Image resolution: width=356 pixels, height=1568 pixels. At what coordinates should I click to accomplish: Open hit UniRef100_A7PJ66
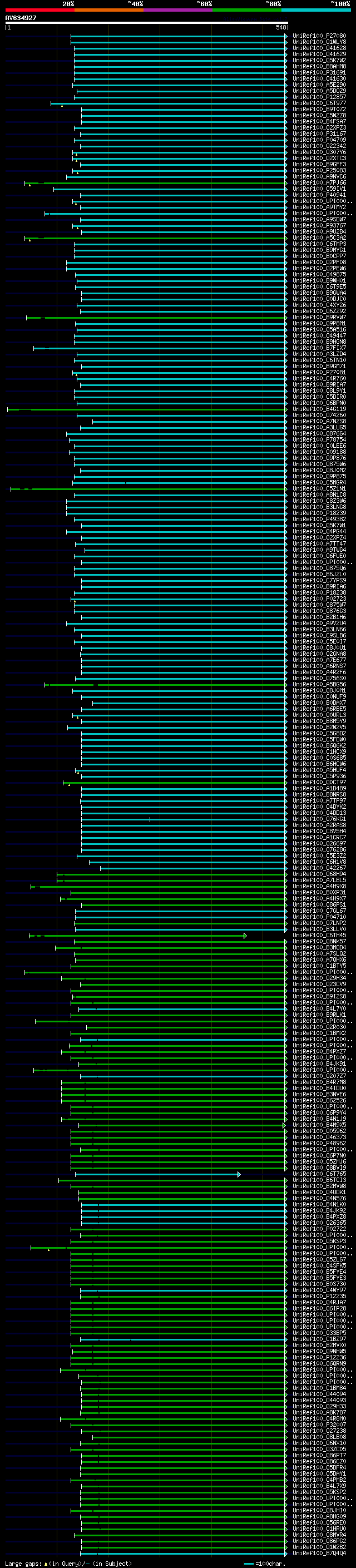click(x=319, y=182)
